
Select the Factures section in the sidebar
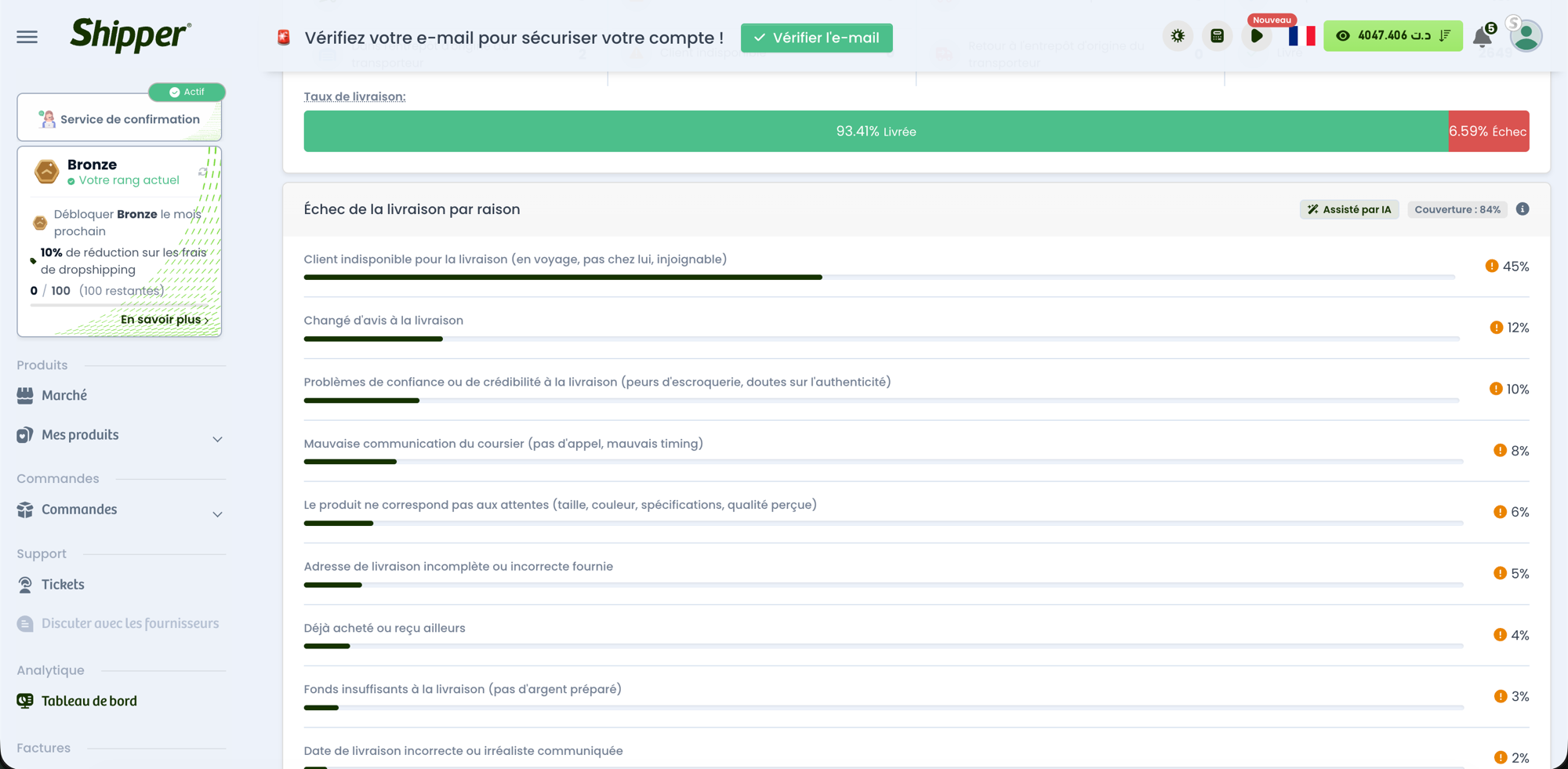click(44, 747)
